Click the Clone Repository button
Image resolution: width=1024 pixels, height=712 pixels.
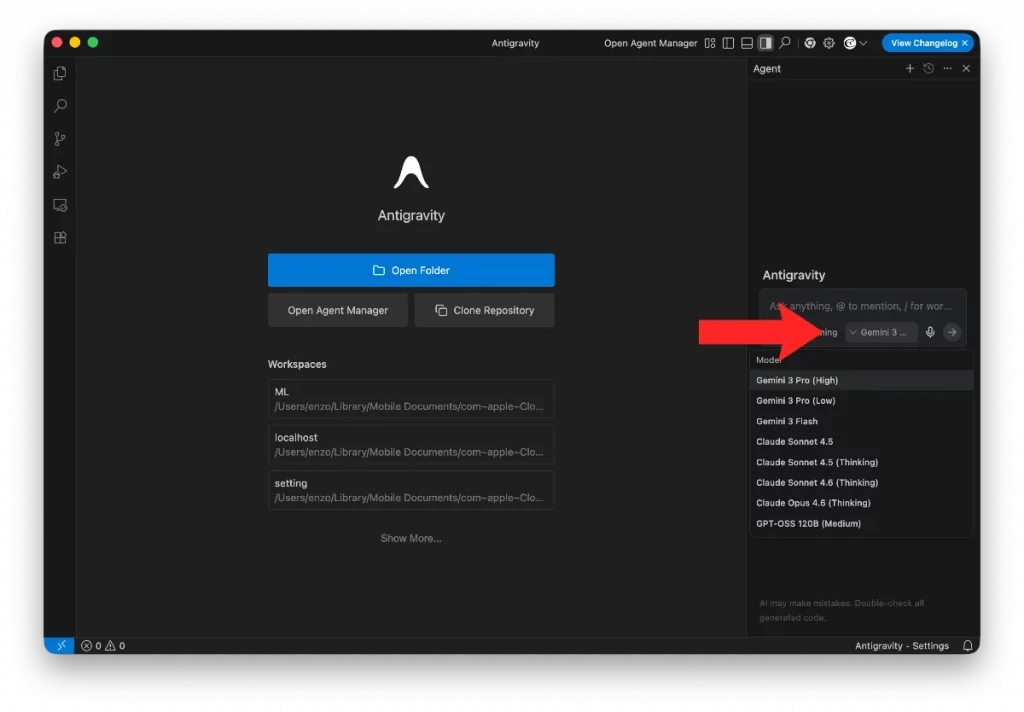[484, 310]
